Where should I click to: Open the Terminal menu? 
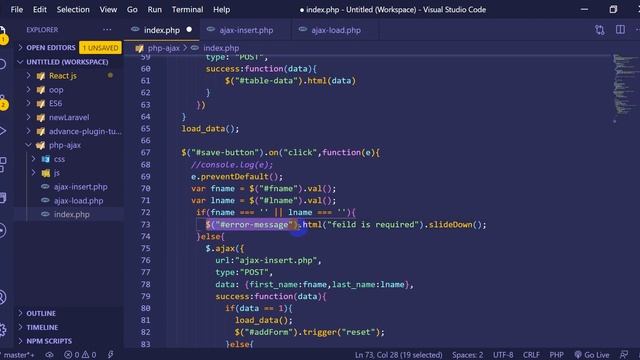point(187,9)
